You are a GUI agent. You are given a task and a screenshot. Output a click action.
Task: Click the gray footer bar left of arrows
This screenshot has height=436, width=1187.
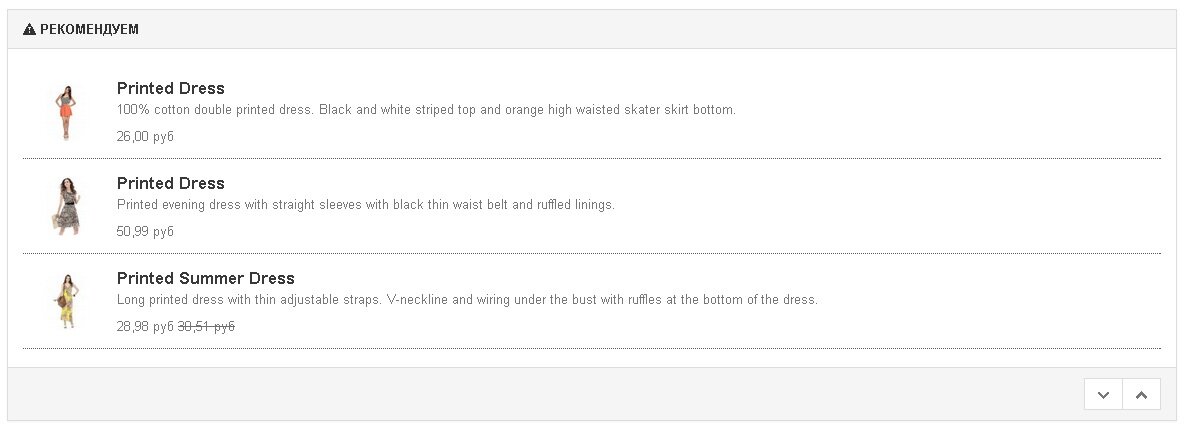(540, 394)
